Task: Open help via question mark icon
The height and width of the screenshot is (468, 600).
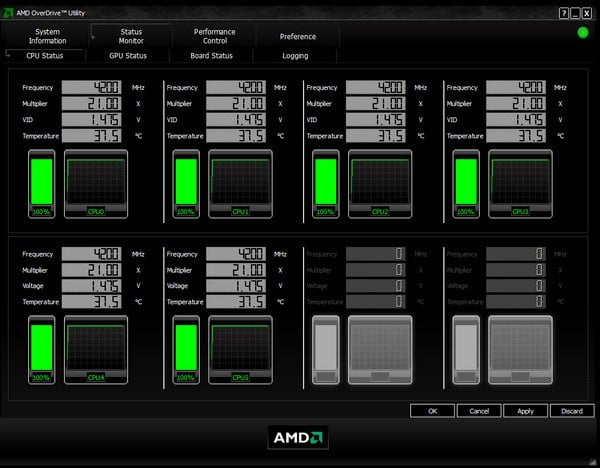Action: point(563,13)
